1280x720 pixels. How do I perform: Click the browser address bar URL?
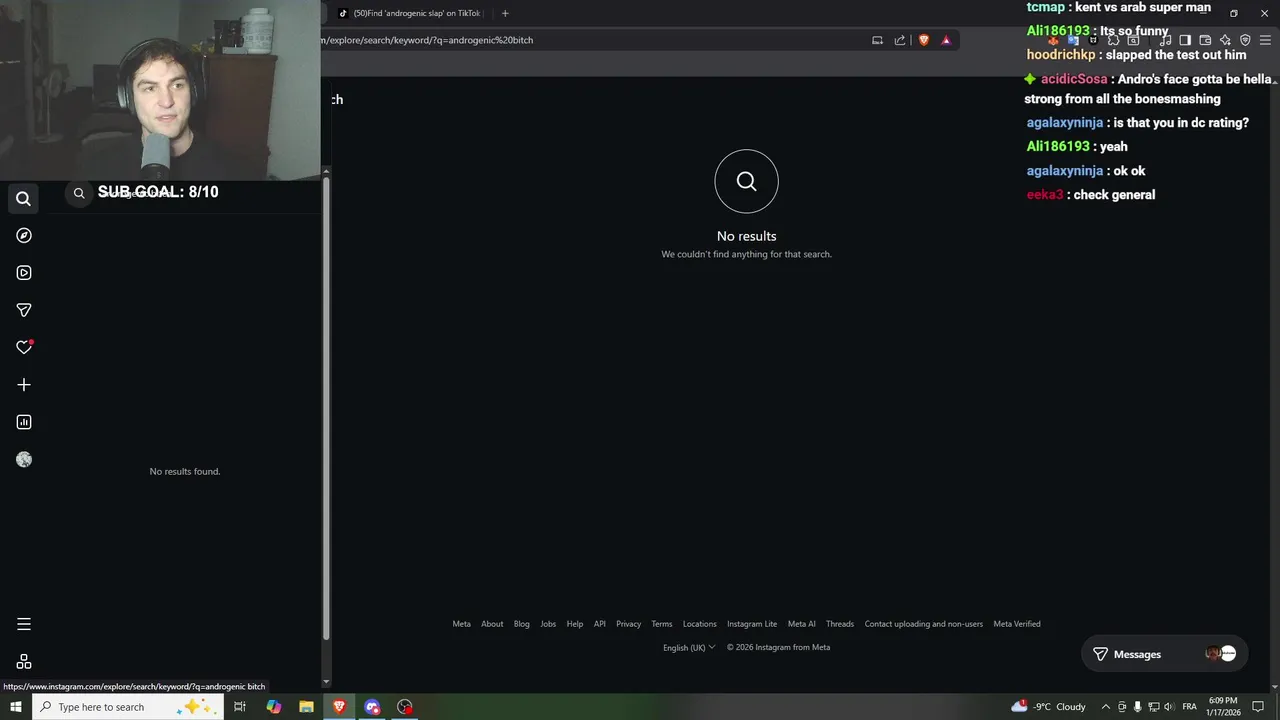[428, 40]
